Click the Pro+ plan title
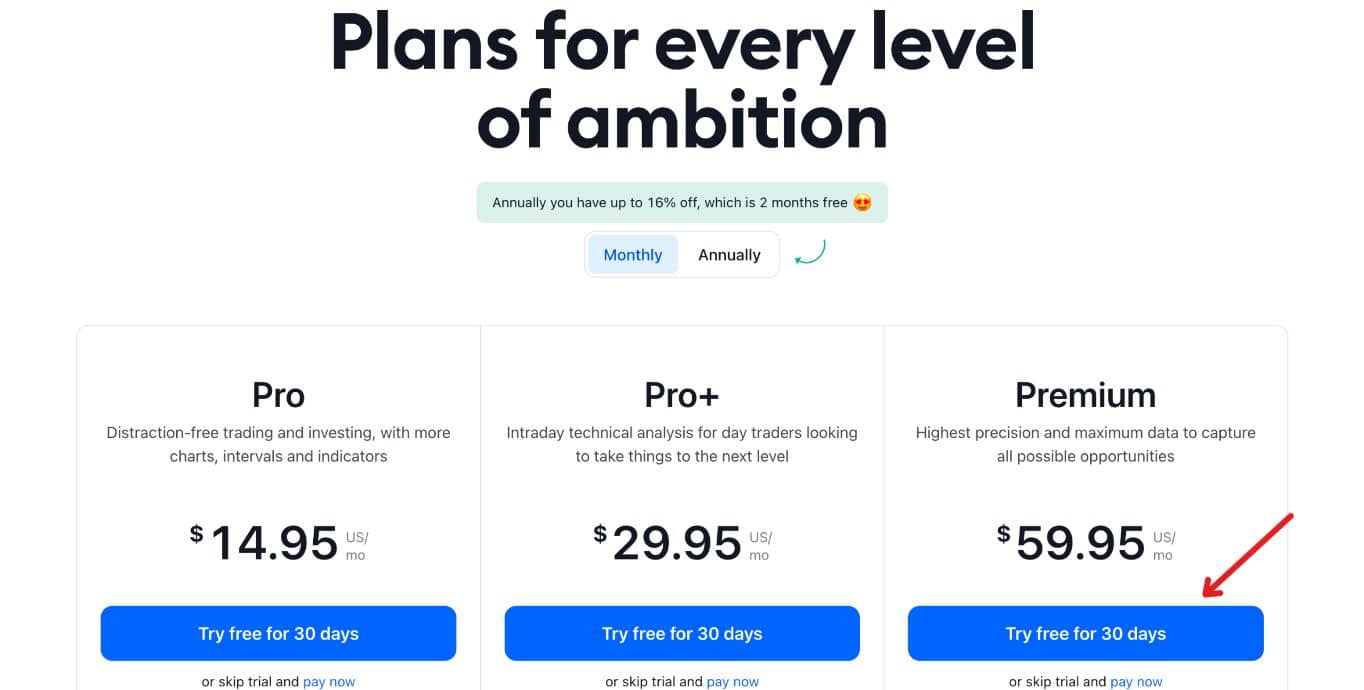 (x=682, y=394)
